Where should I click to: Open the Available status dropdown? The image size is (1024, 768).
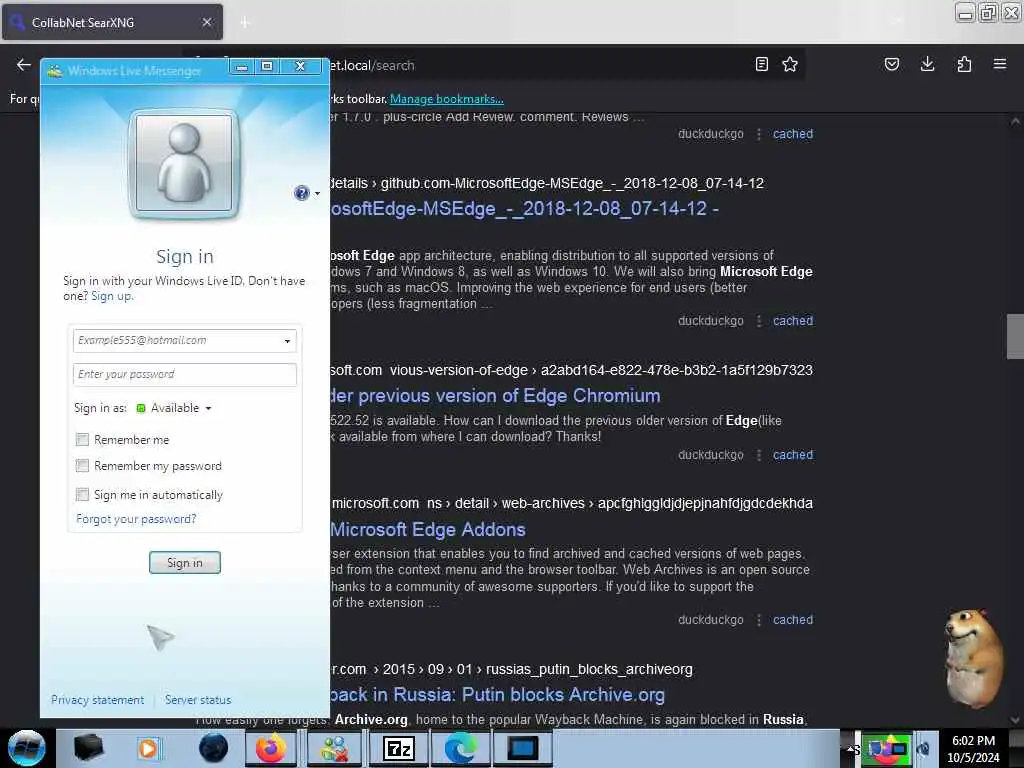174,408
